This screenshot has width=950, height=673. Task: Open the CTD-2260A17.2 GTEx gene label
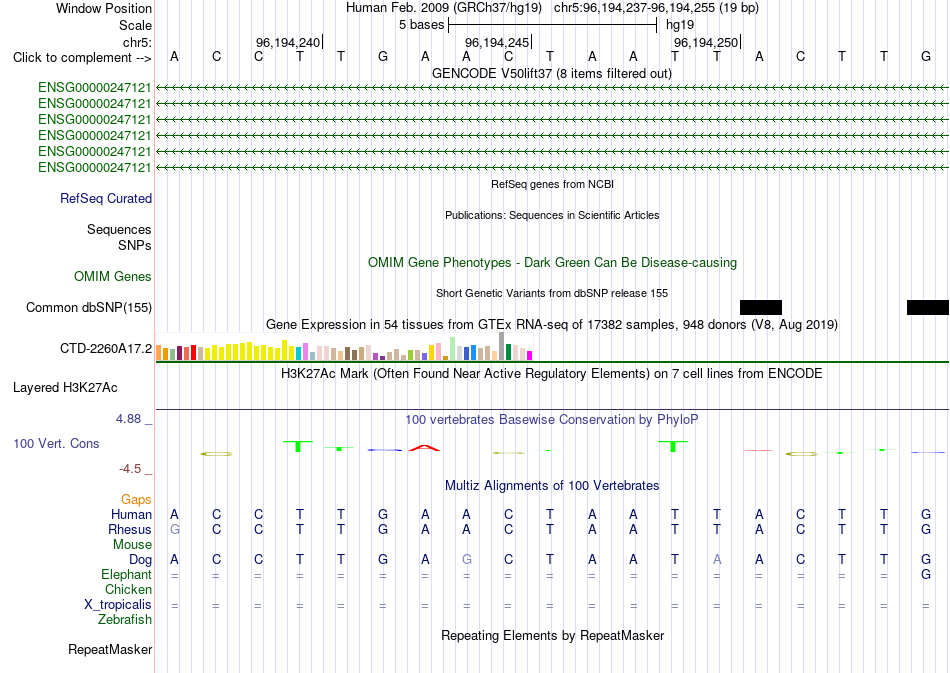click(x=106, y=348)
